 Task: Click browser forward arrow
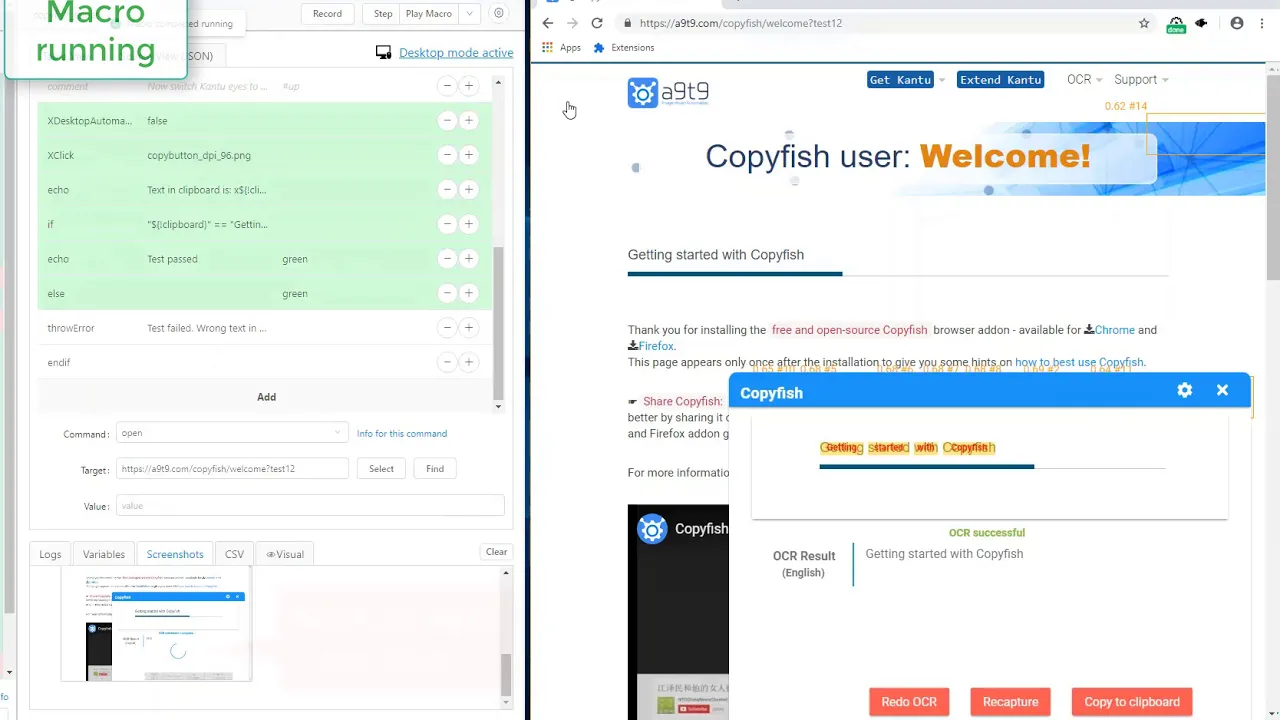point(572,23)
